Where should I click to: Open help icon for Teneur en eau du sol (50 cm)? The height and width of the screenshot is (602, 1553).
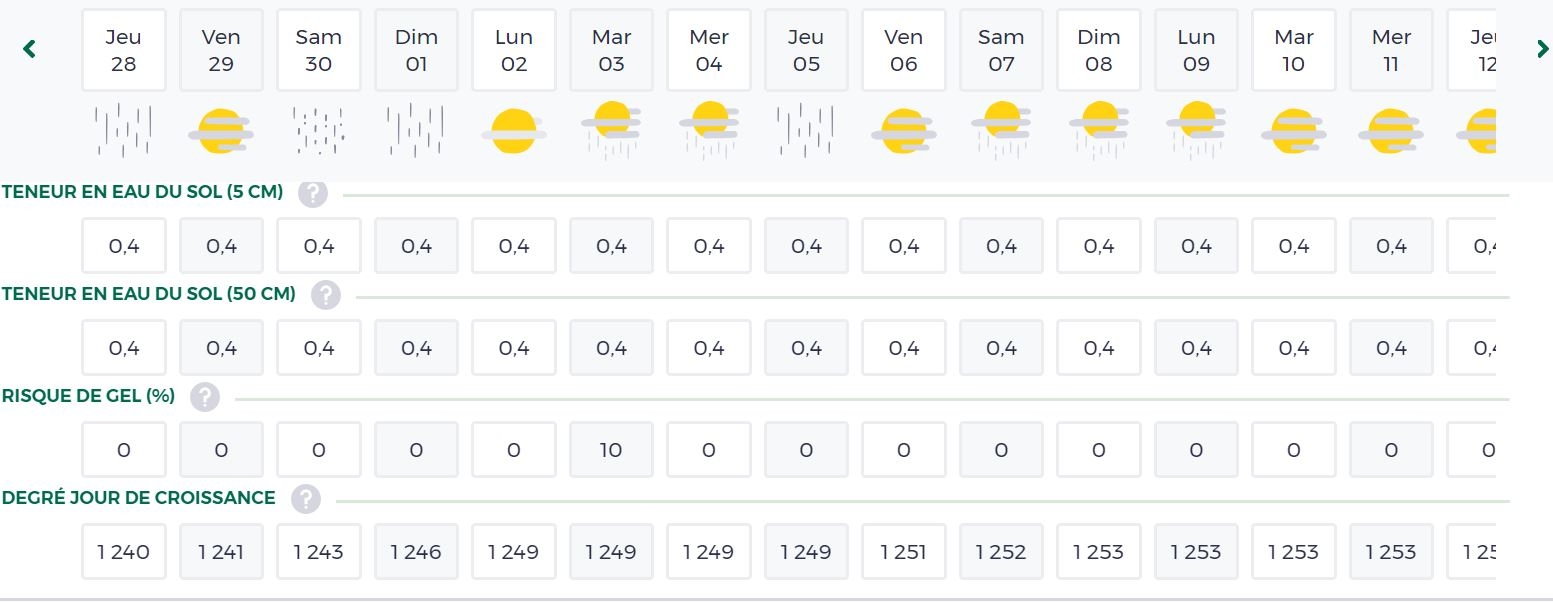[326, 295]
